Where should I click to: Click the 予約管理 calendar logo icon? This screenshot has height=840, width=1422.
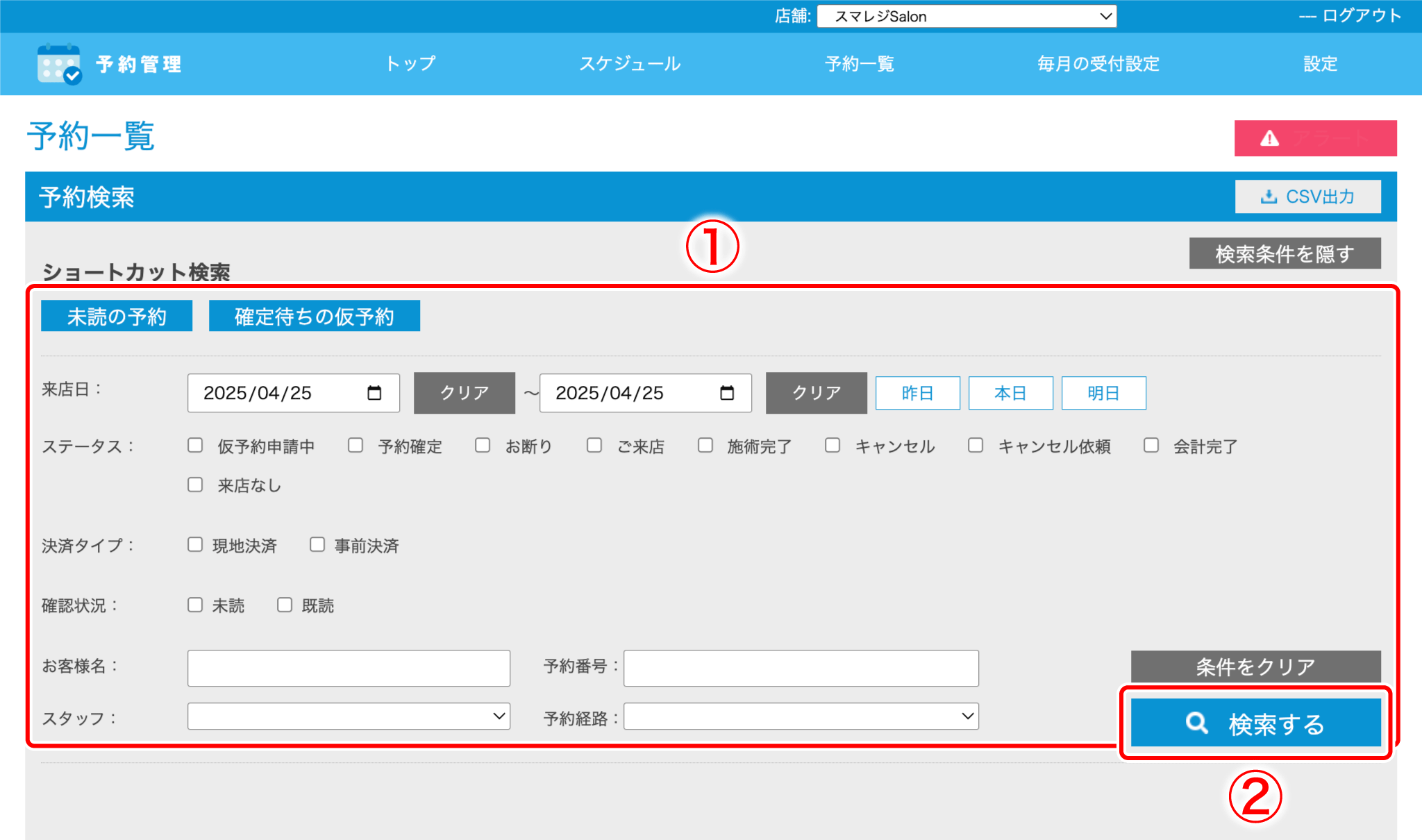coord(59,65)
